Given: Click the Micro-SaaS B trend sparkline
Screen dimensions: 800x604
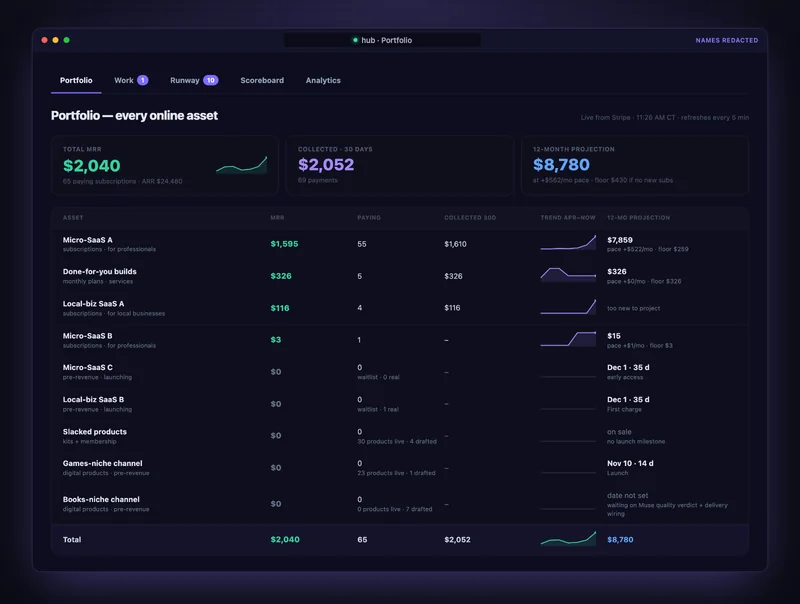Looking at the screenshot, I should pos(568,339).
